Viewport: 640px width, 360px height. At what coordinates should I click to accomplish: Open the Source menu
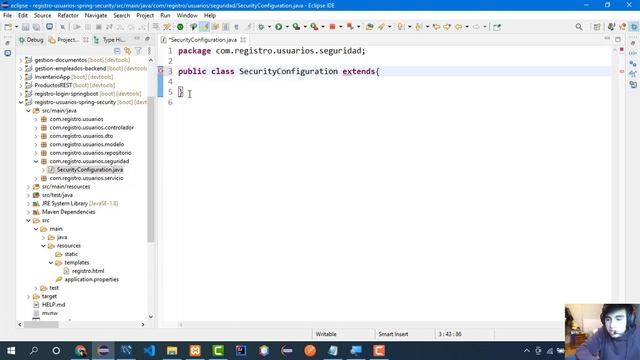pos(42,16)
